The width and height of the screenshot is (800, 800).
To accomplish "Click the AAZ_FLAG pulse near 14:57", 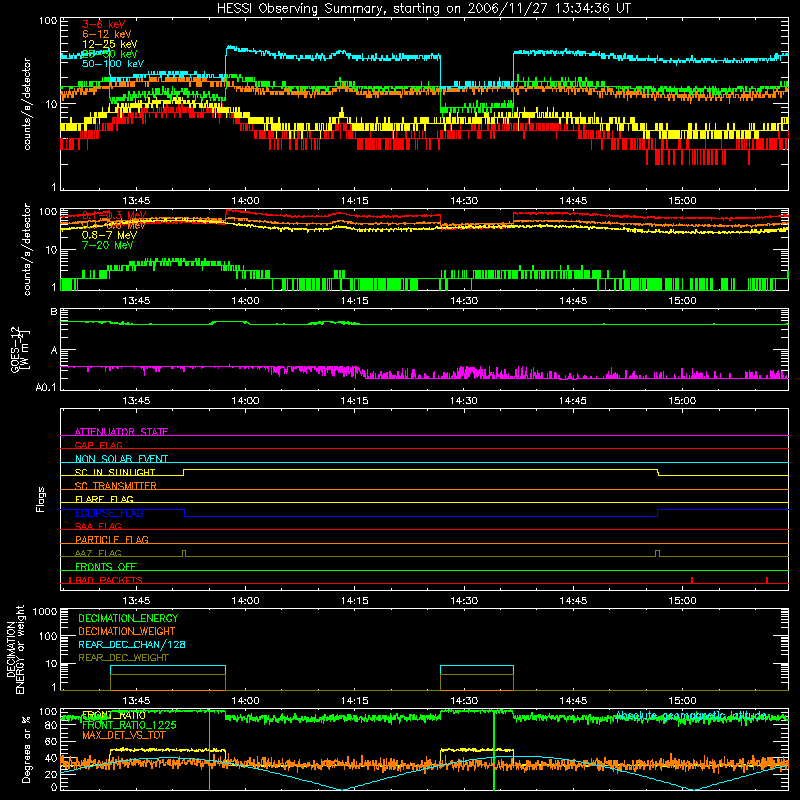I will (657, 554).
